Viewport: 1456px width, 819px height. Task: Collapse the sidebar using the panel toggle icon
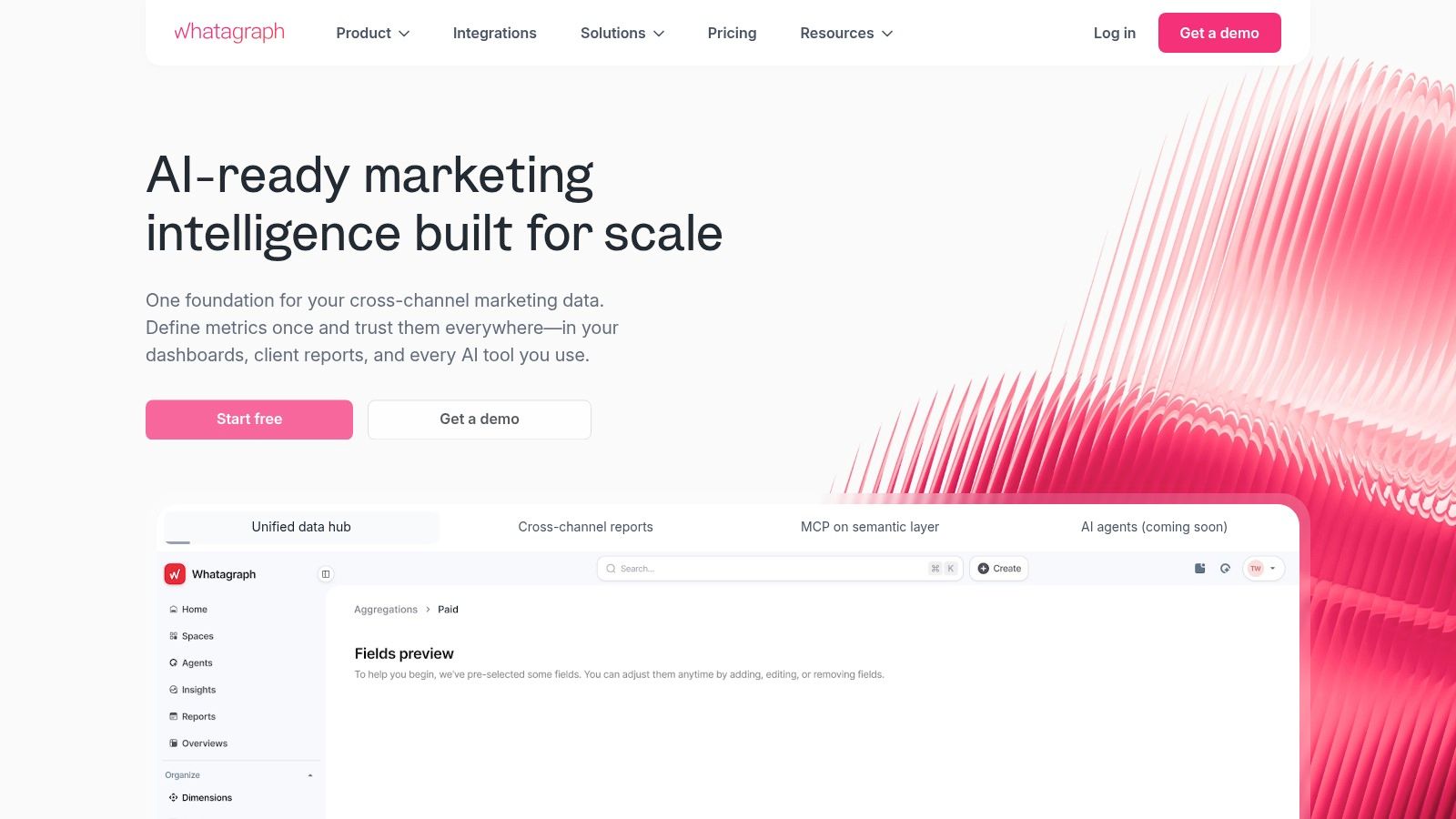(x=326, y=574)
